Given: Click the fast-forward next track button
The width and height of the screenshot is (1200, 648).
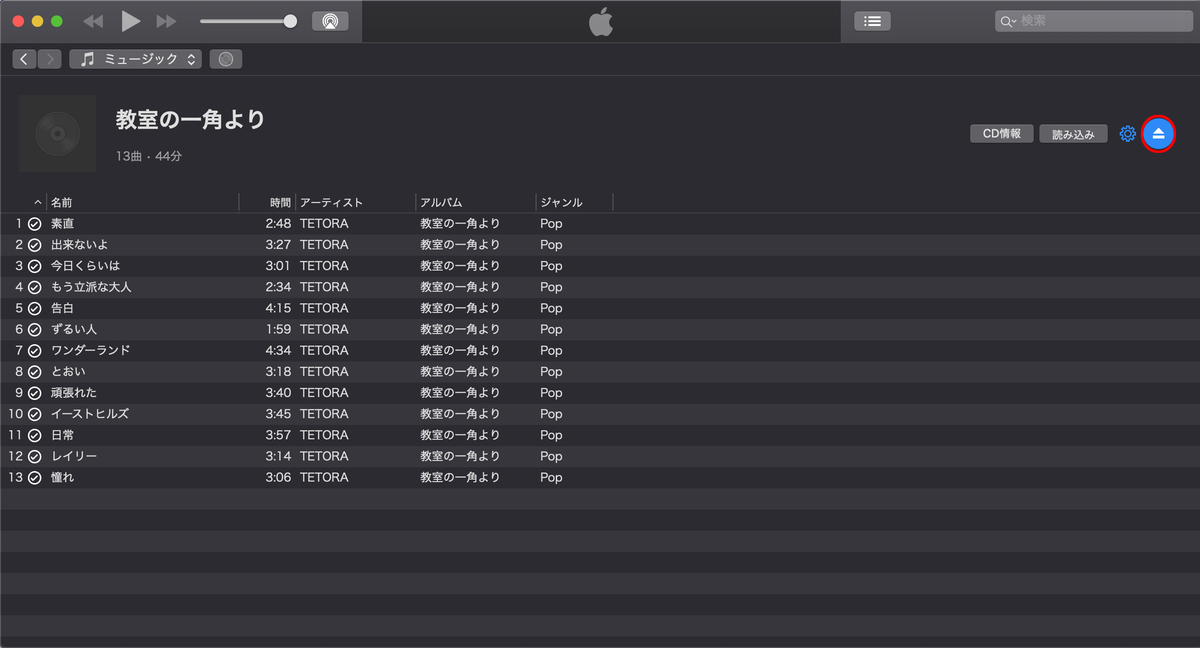Looking at the screenshot, I should click(167, 21).
